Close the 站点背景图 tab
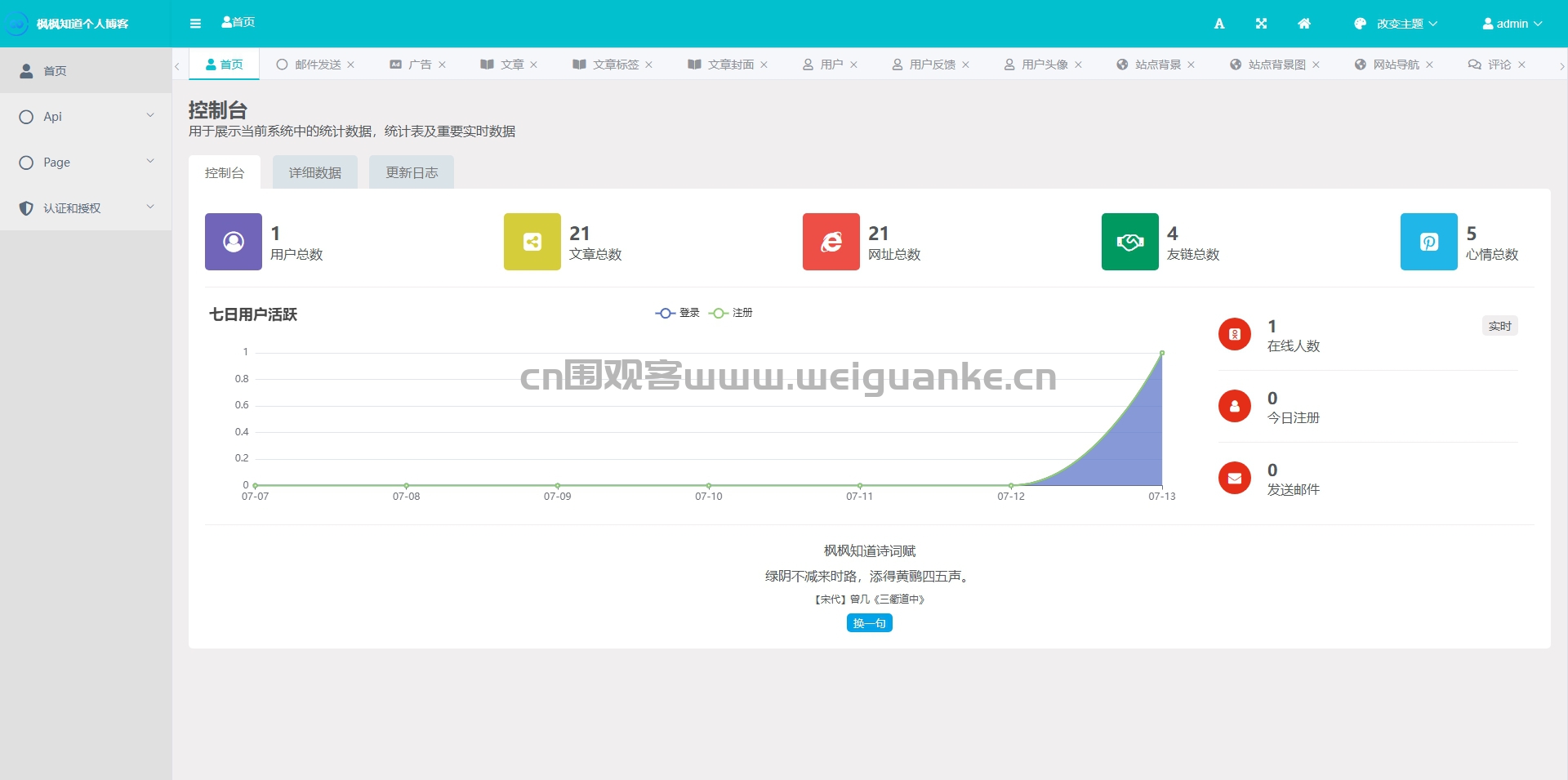Image resolution: width=1568 pixels, height=780 pixels. tap(1316, 65)
